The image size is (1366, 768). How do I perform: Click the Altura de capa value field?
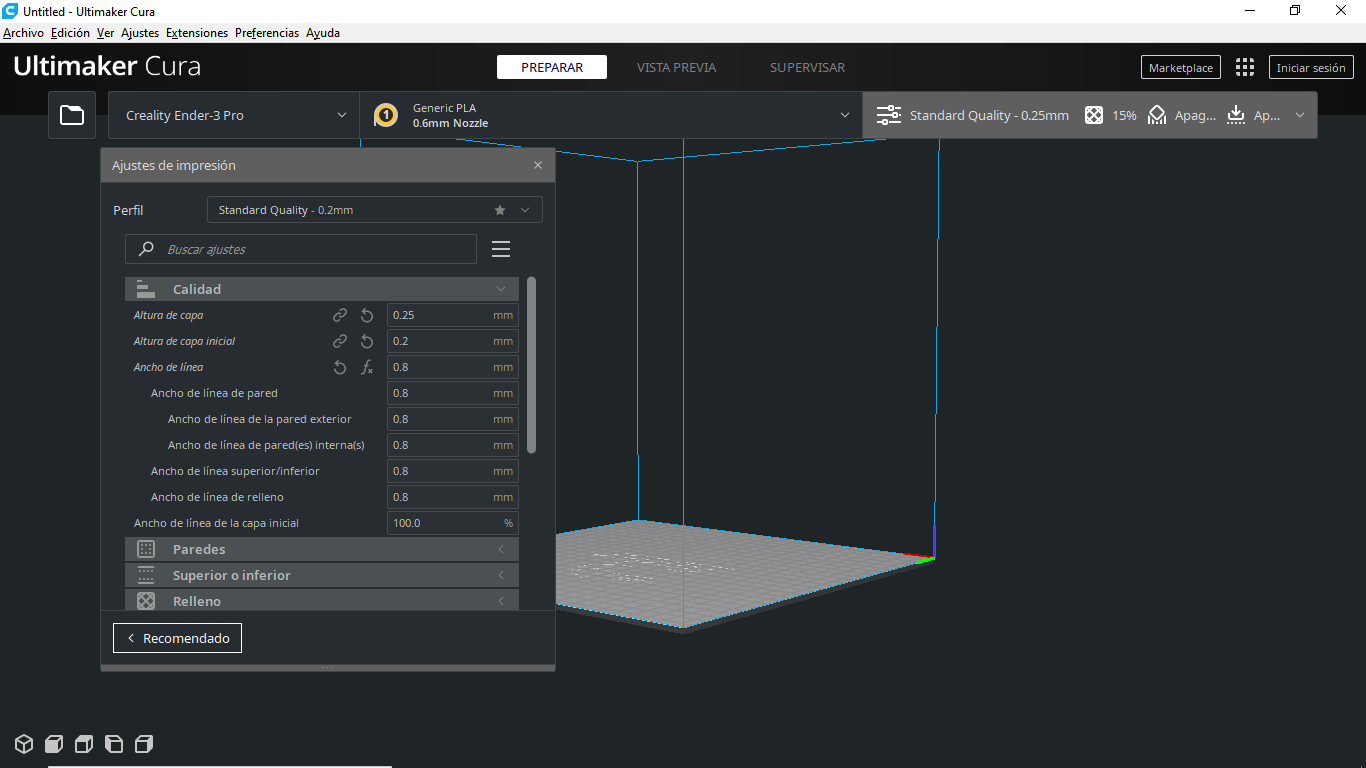(453, 315)
